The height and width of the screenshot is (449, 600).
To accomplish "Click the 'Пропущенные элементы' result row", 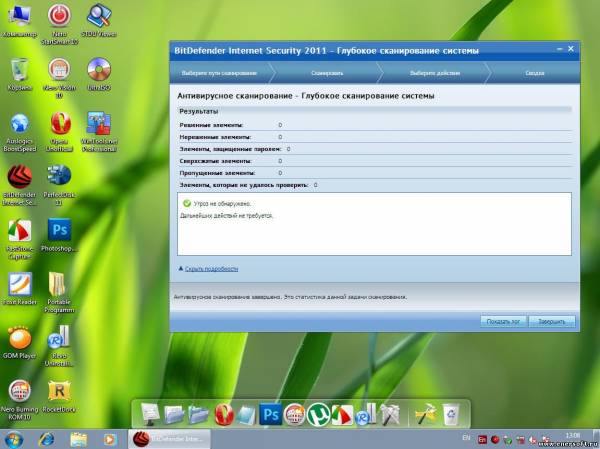I will click(375, 173).
